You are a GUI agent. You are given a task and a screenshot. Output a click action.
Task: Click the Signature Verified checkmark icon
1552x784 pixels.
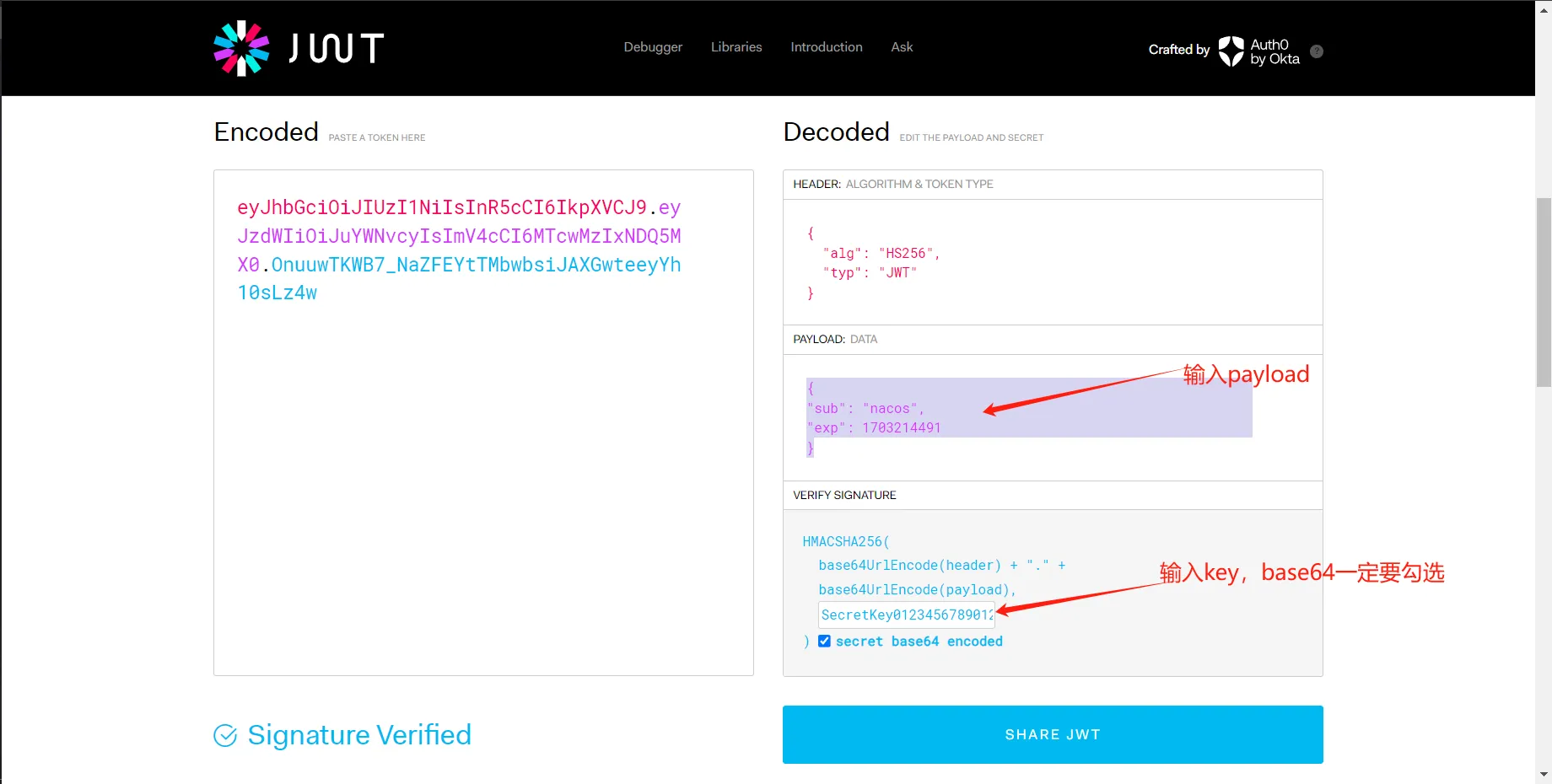(x=225, y=735)
